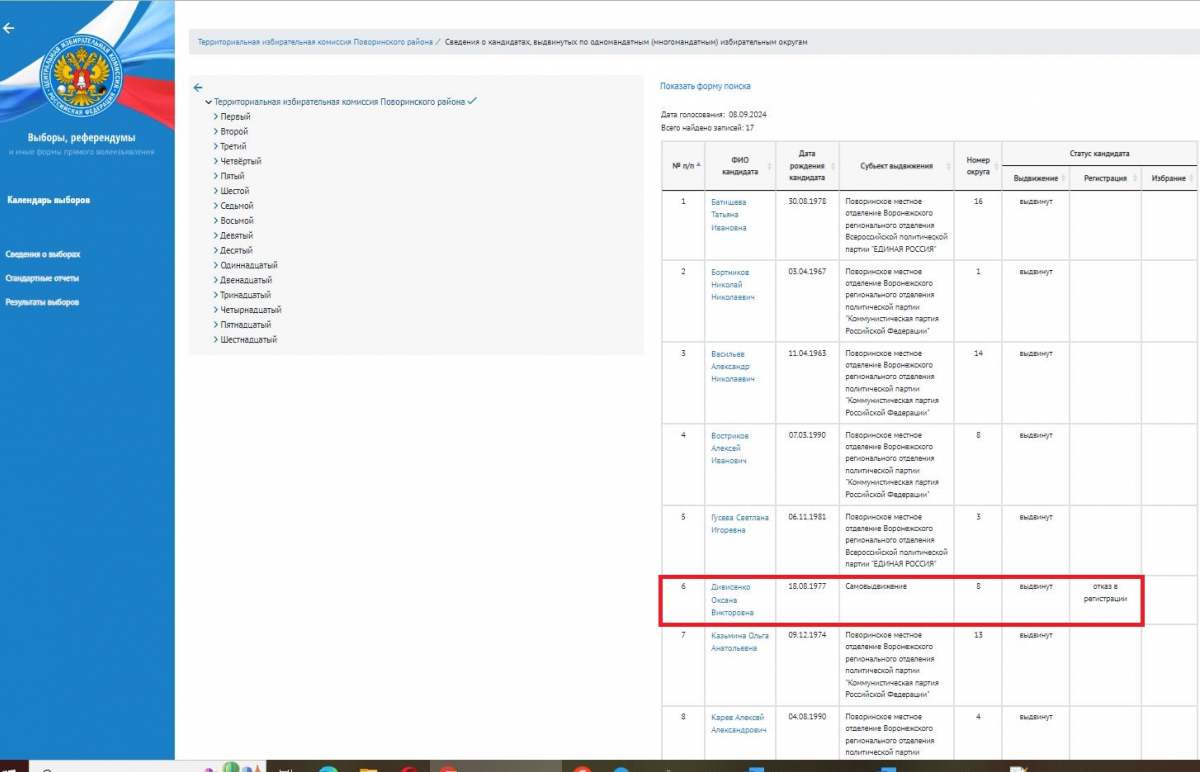Click the Выборы, референдумы sidebar heading

pos(82,137)
